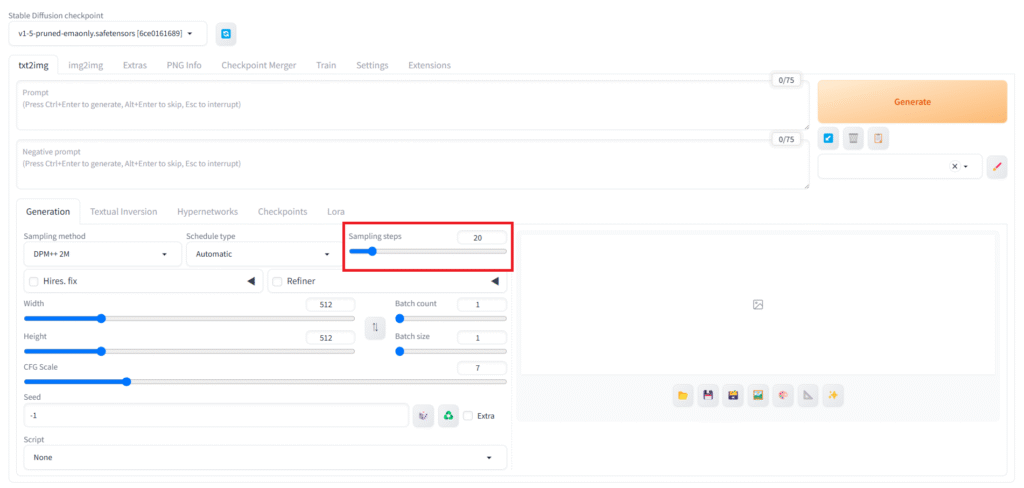Switch to the img2img tab
Viewport: 1024px width, 488px height.
pyautogui.click(x=85, y=65)
